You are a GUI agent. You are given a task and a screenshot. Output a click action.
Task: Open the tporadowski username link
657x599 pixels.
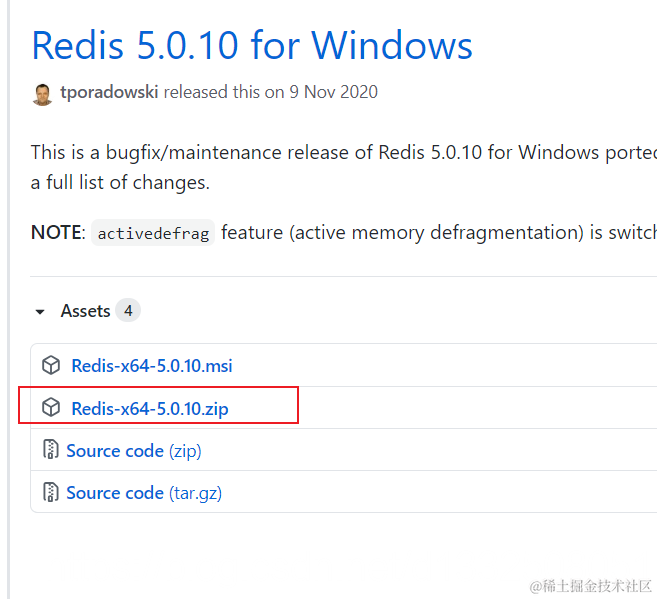tap(109, 93)
